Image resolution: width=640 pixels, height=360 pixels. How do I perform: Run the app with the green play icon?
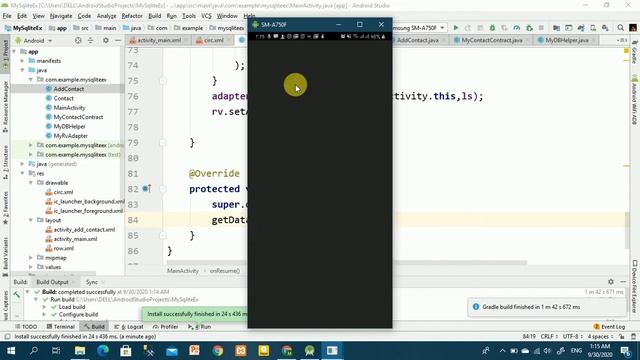(x=456, y=28)
